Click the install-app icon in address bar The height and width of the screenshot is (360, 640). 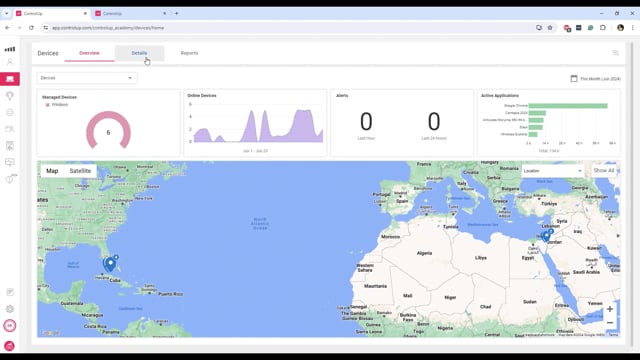[539, 28]
